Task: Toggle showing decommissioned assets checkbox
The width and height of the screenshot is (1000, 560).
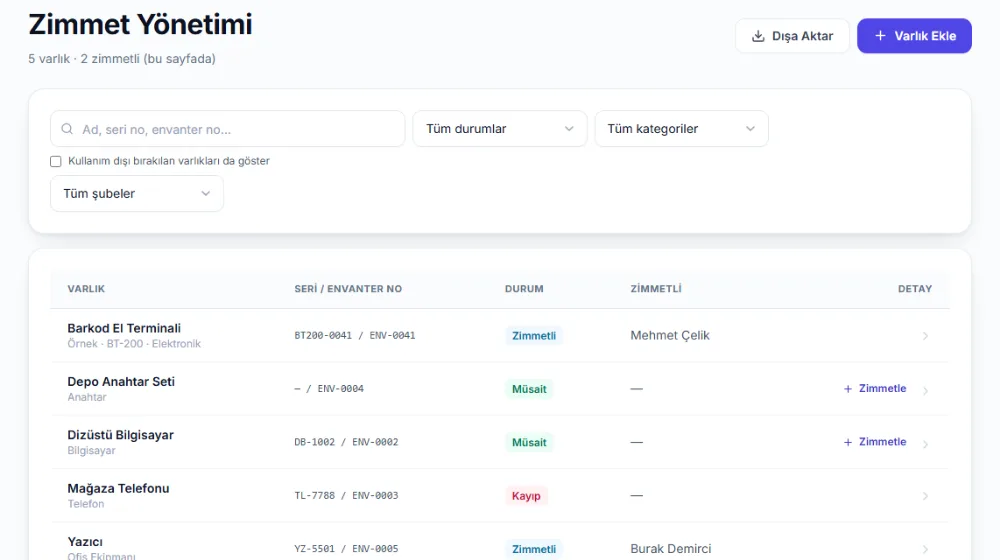Action: (55, 161)
